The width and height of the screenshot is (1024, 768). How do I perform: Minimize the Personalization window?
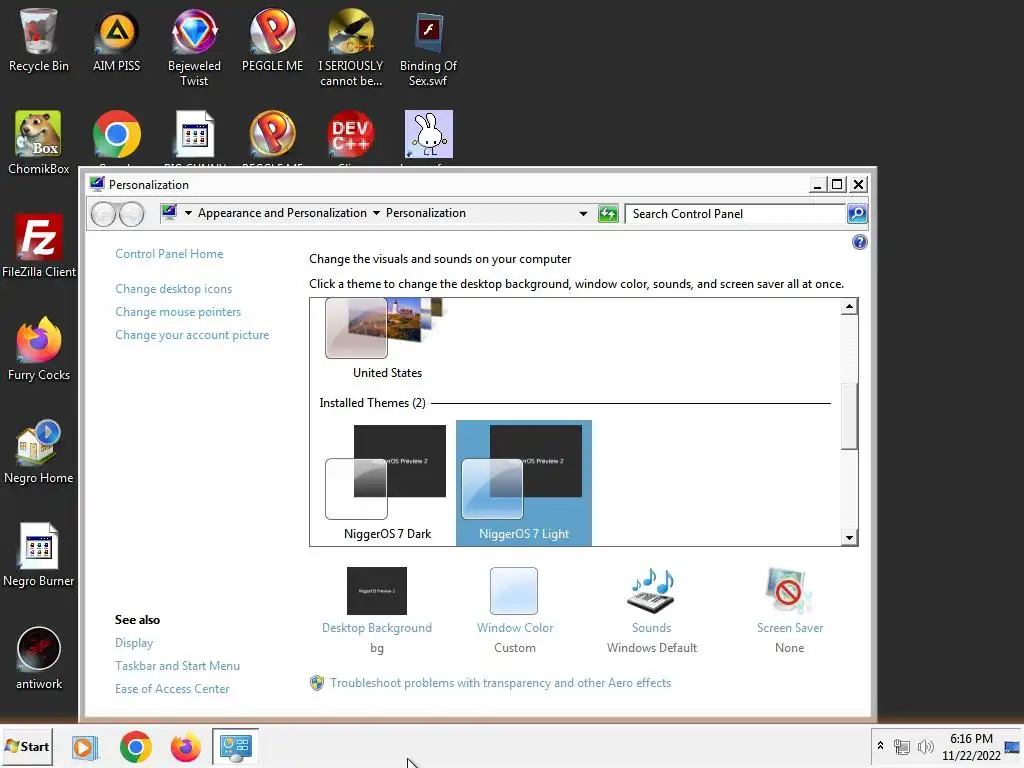coord(817,185)
